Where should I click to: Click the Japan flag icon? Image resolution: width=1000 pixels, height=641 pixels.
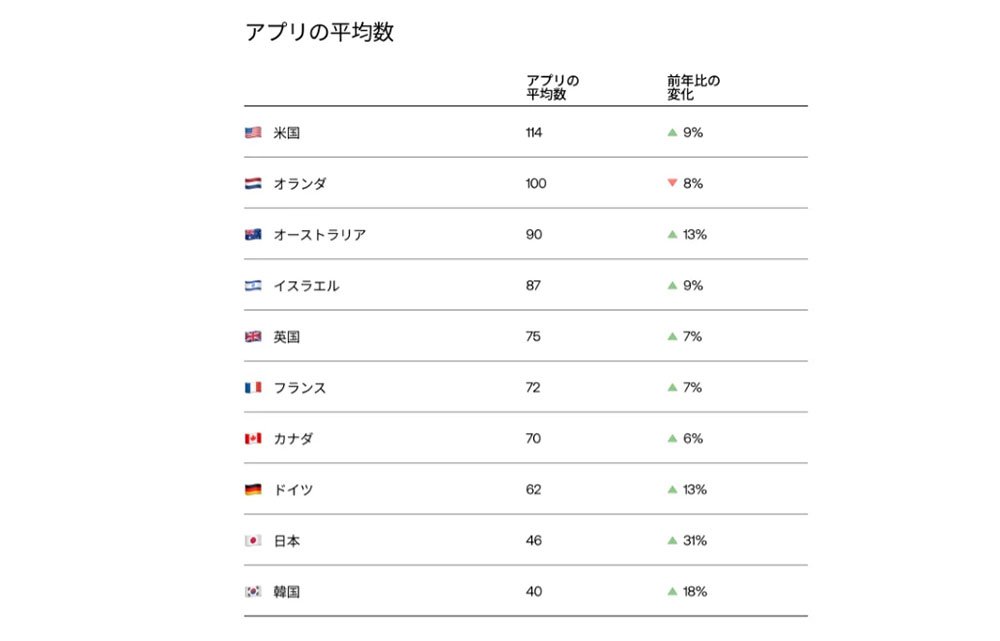(x=253, y=541)
